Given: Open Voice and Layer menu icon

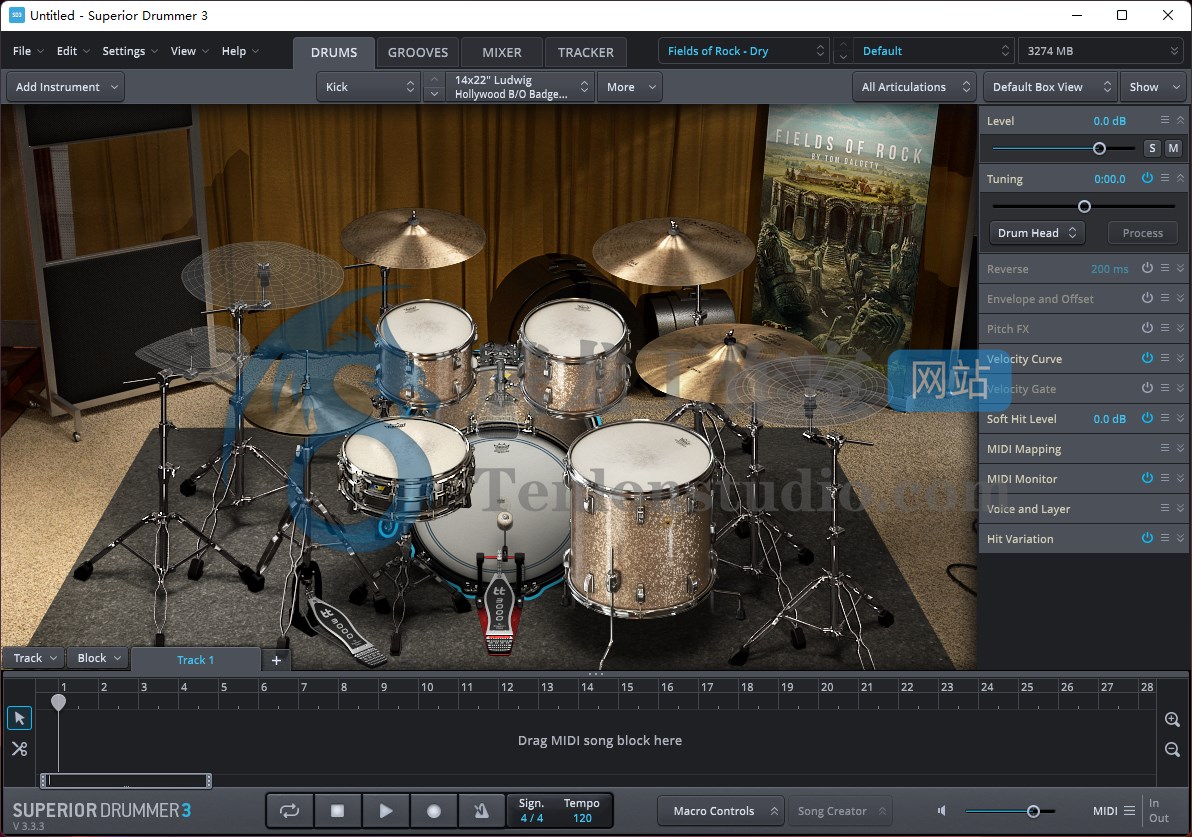Looking at the screenshot, I should 1165,508.
